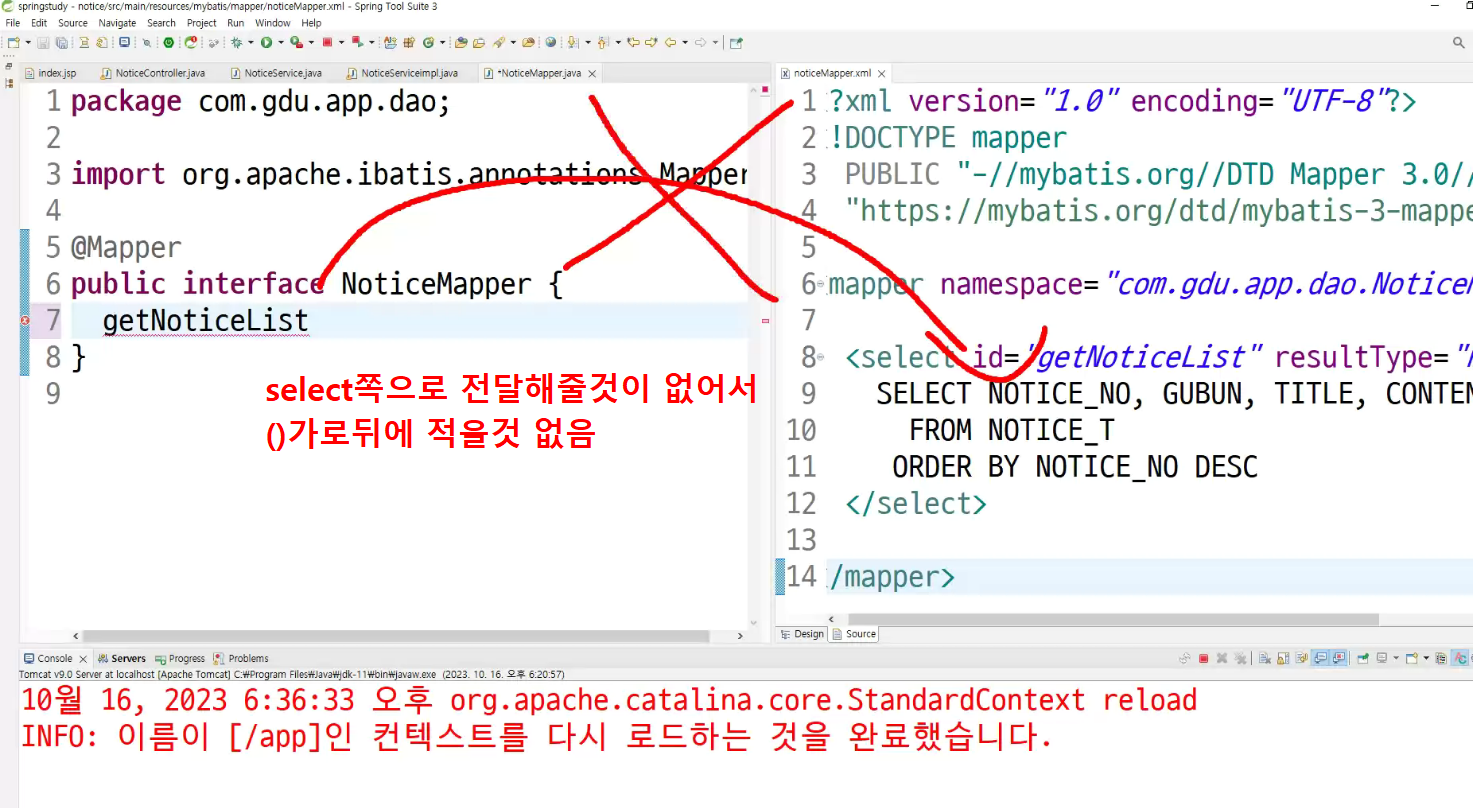The width and height of the screenshot is (1473, 808).
Task: Click the Debug bug icon
Action: 237,43
